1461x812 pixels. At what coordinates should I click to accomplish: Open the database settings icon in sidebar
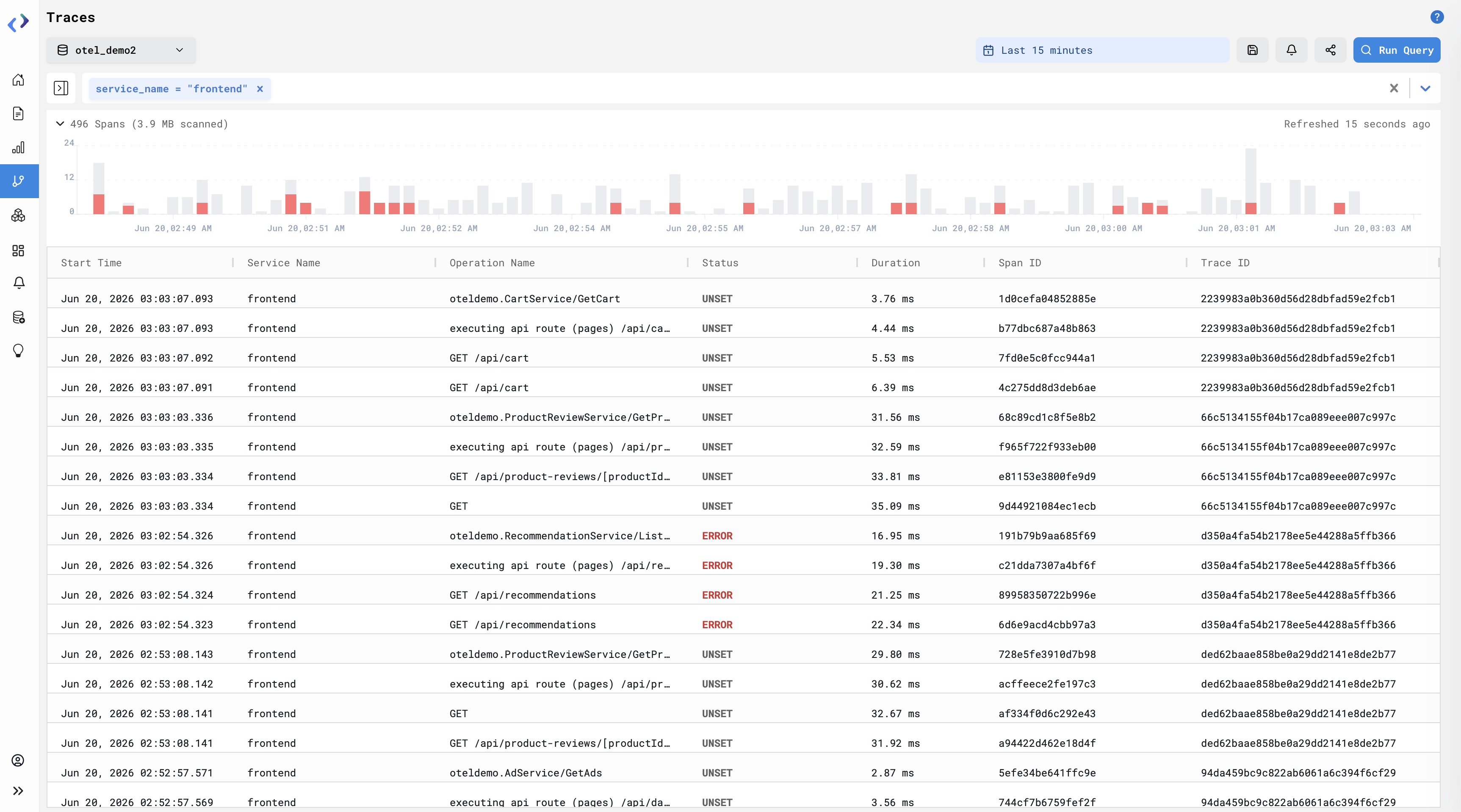coord(18,317)
